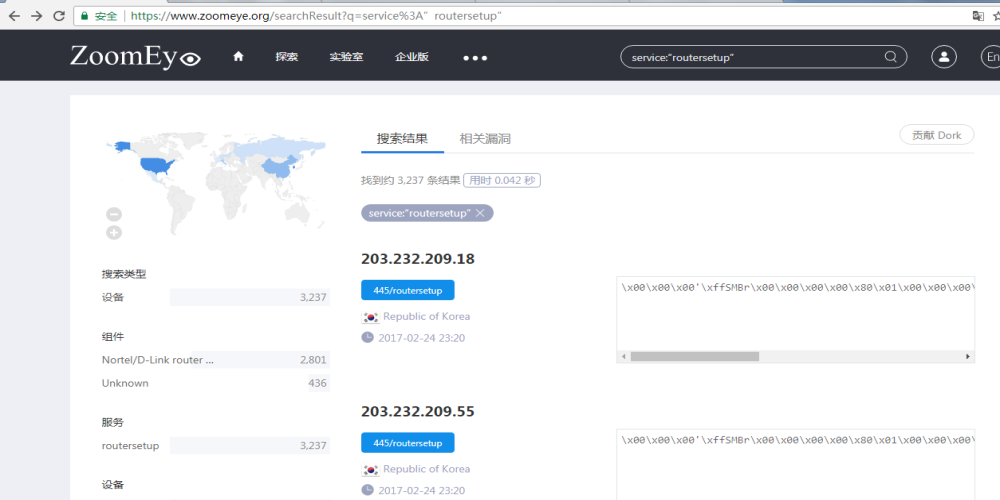Click Korea flag under 203.232.209.18
Image resolution: width=1000 pixels, height=500 pixels.
pos(370,316)
